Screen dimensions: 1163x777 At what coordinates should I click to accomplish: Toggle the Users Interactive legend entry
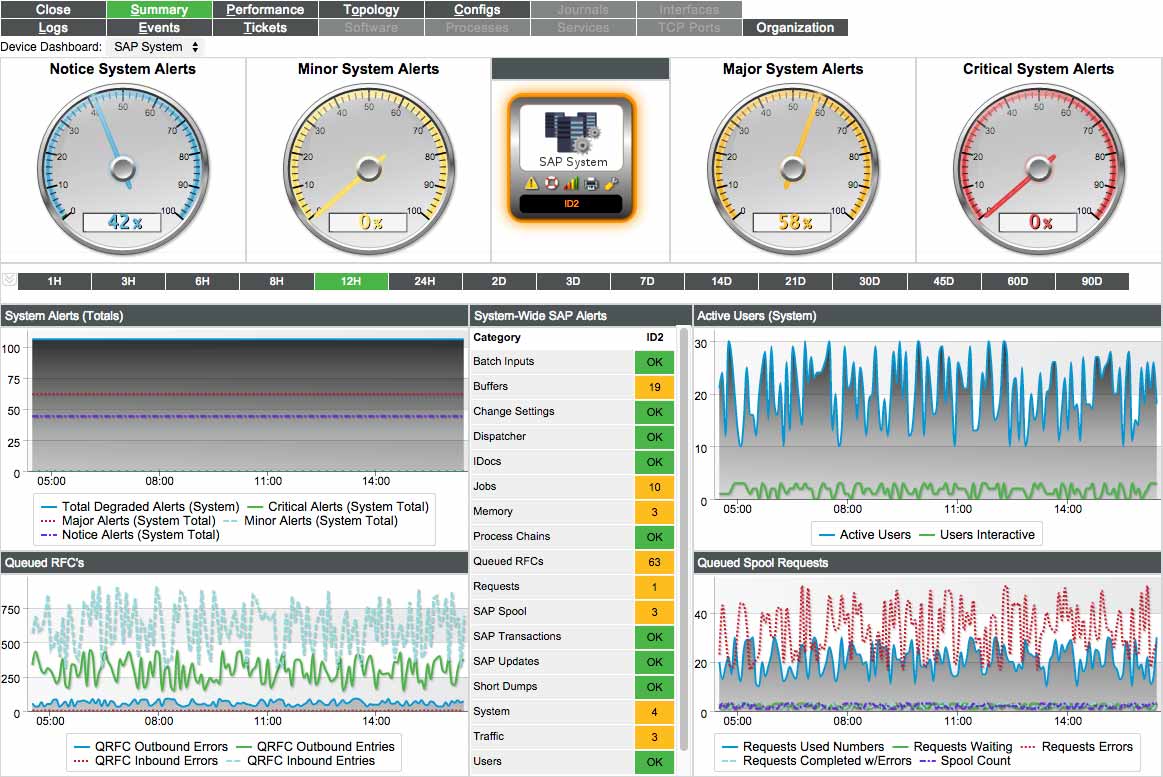977,535
